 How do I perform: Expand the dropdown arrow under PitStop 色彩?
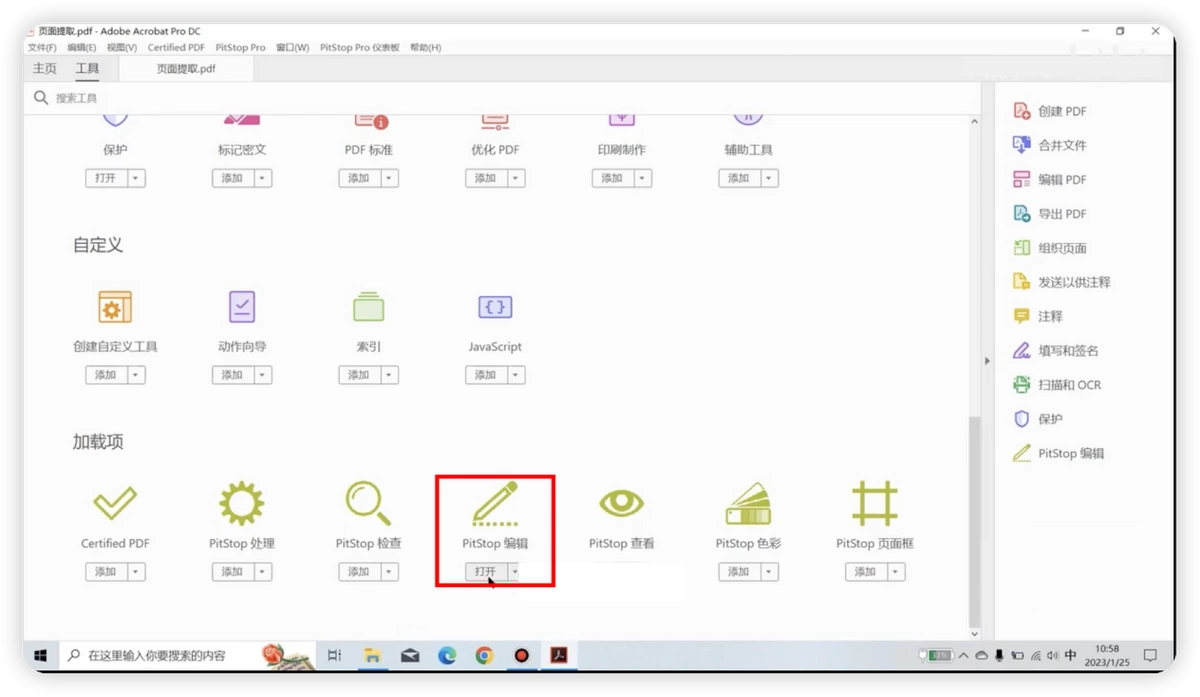tap(769, 572)
